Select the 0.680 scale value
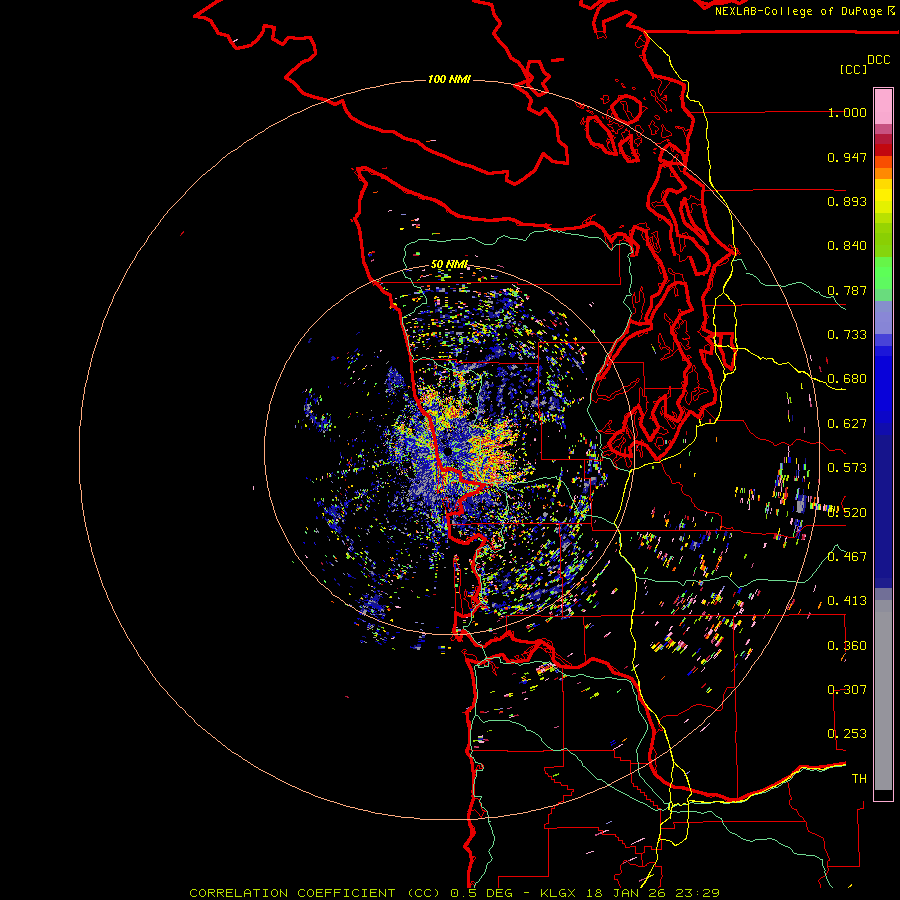The height and width of the screenshot is (900, 900). tap(847, 379)
